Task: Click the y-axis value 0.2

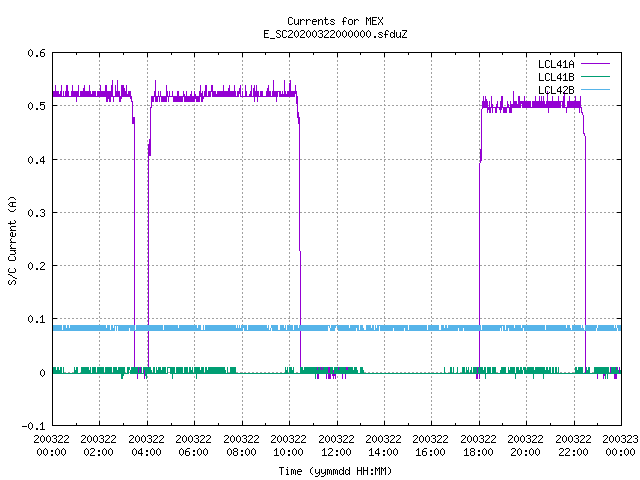Action: click(x=36, y=266)
